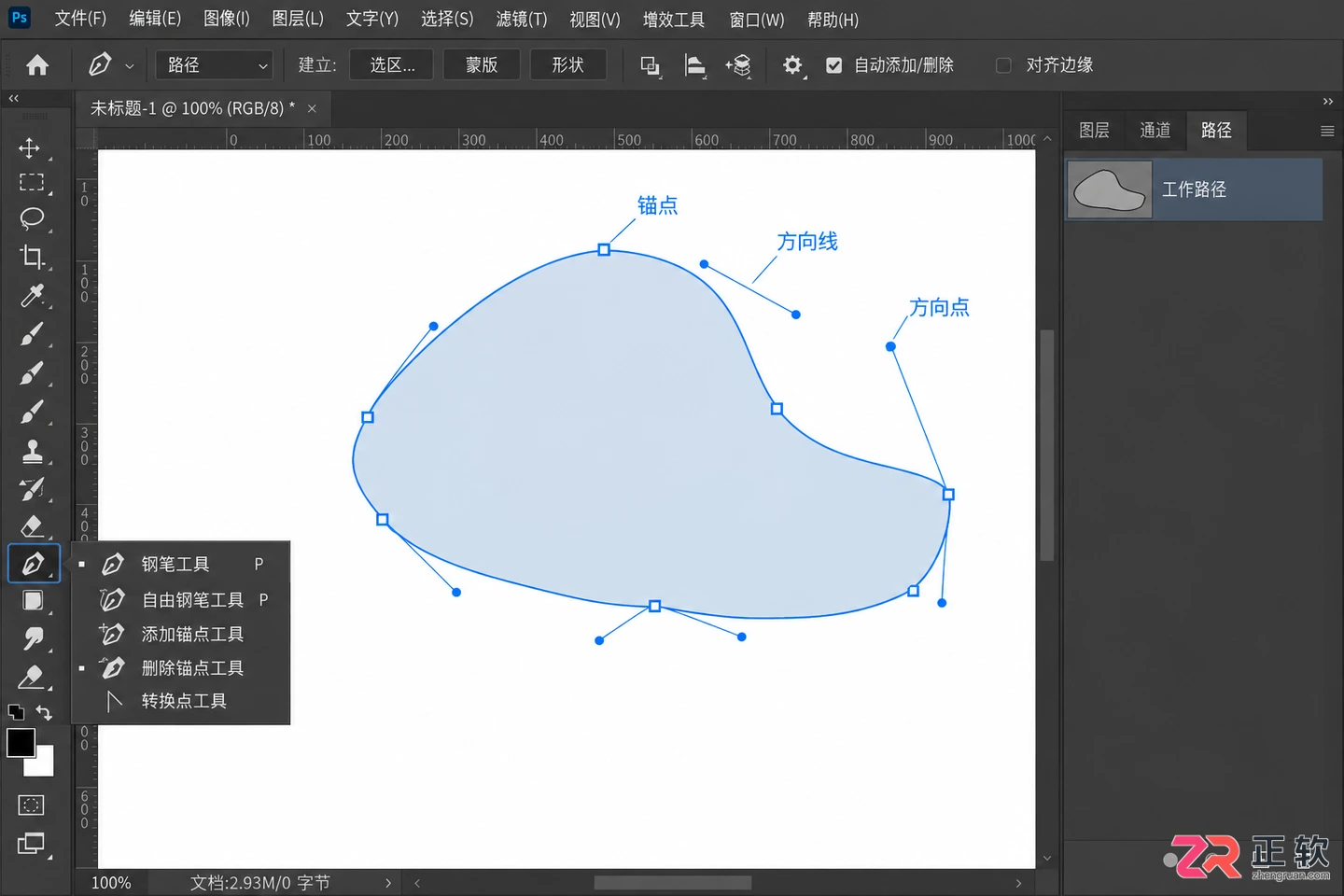
Task: Open the Photoshop Ps logo icon
Action: tap(19, 18)
